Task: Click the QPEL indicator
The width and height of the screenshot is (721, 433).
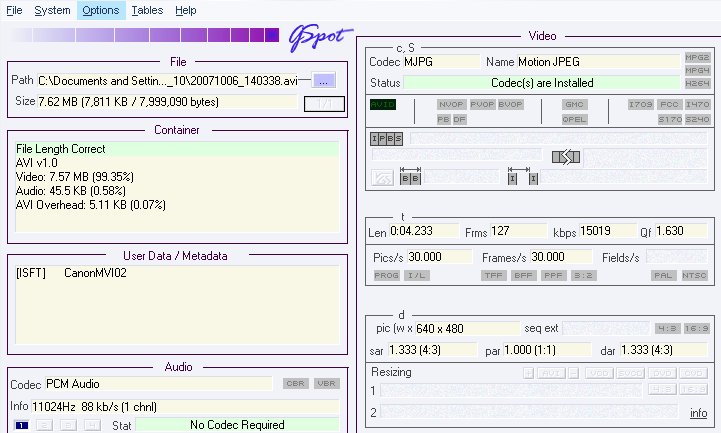Action: point(574,120)
